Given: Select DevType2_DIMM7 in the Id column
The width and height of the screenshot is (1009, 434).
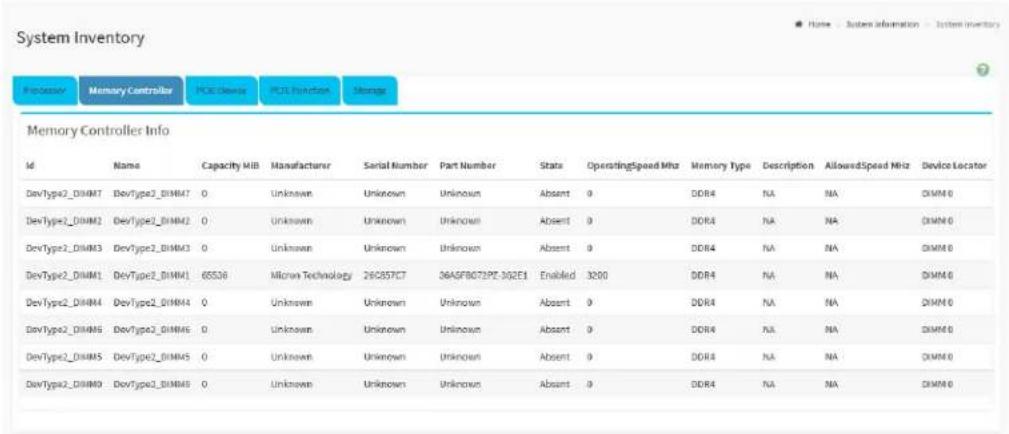Looking at the screenshot, I should (64, 194).
